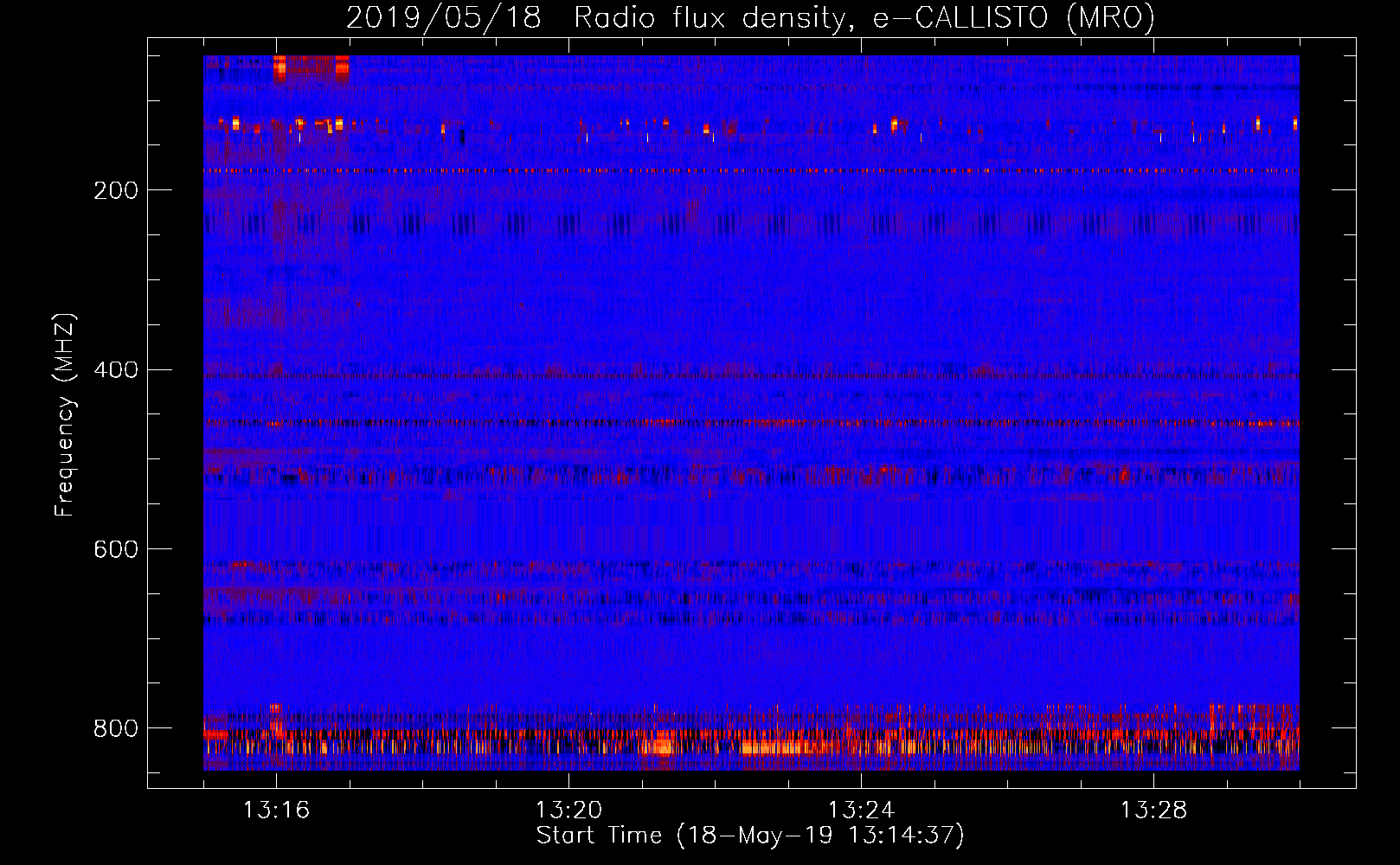This screenshot has height=865, width=1400.
Task: Click the 13:16 time tick label
Action: (276, 811)
